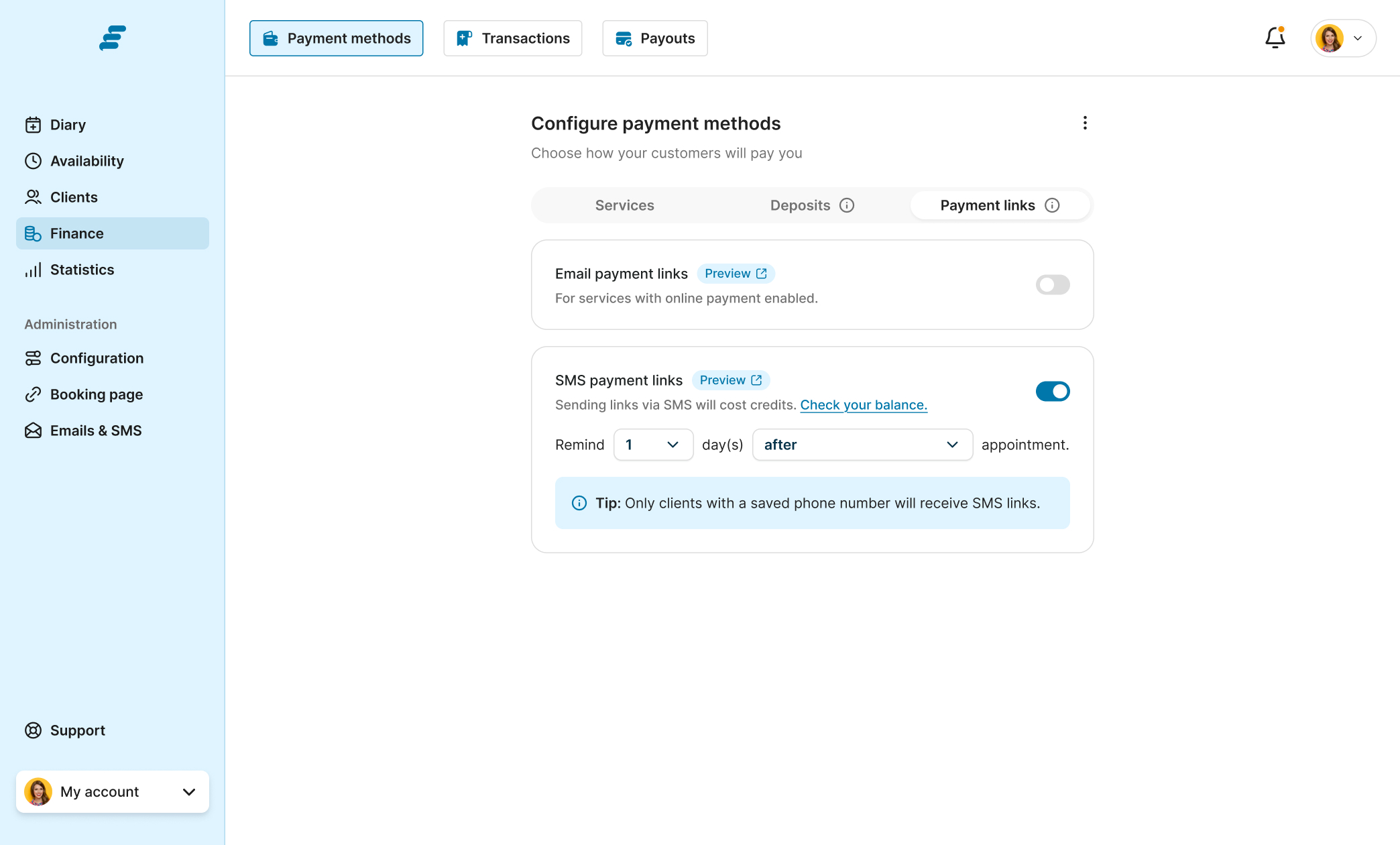The image size is (1400, 845).
Task: Click the Support lifebuoy icon
Action: [33, 730]
